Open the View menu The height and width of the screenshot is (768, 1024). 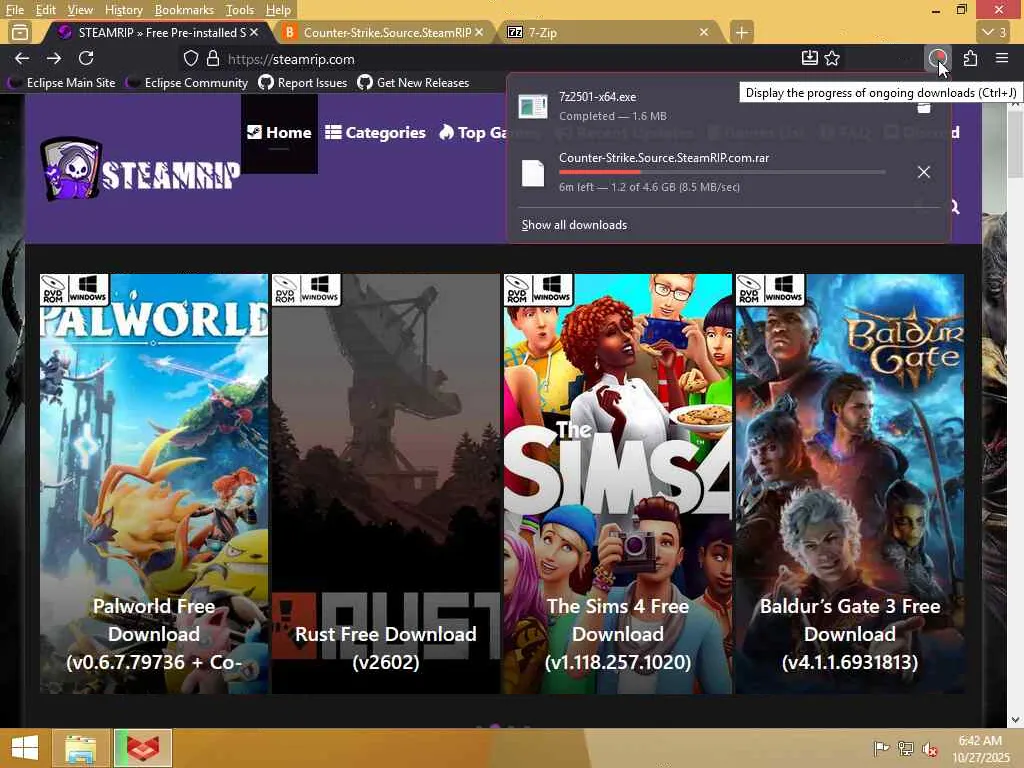click(x=80, y=10)
